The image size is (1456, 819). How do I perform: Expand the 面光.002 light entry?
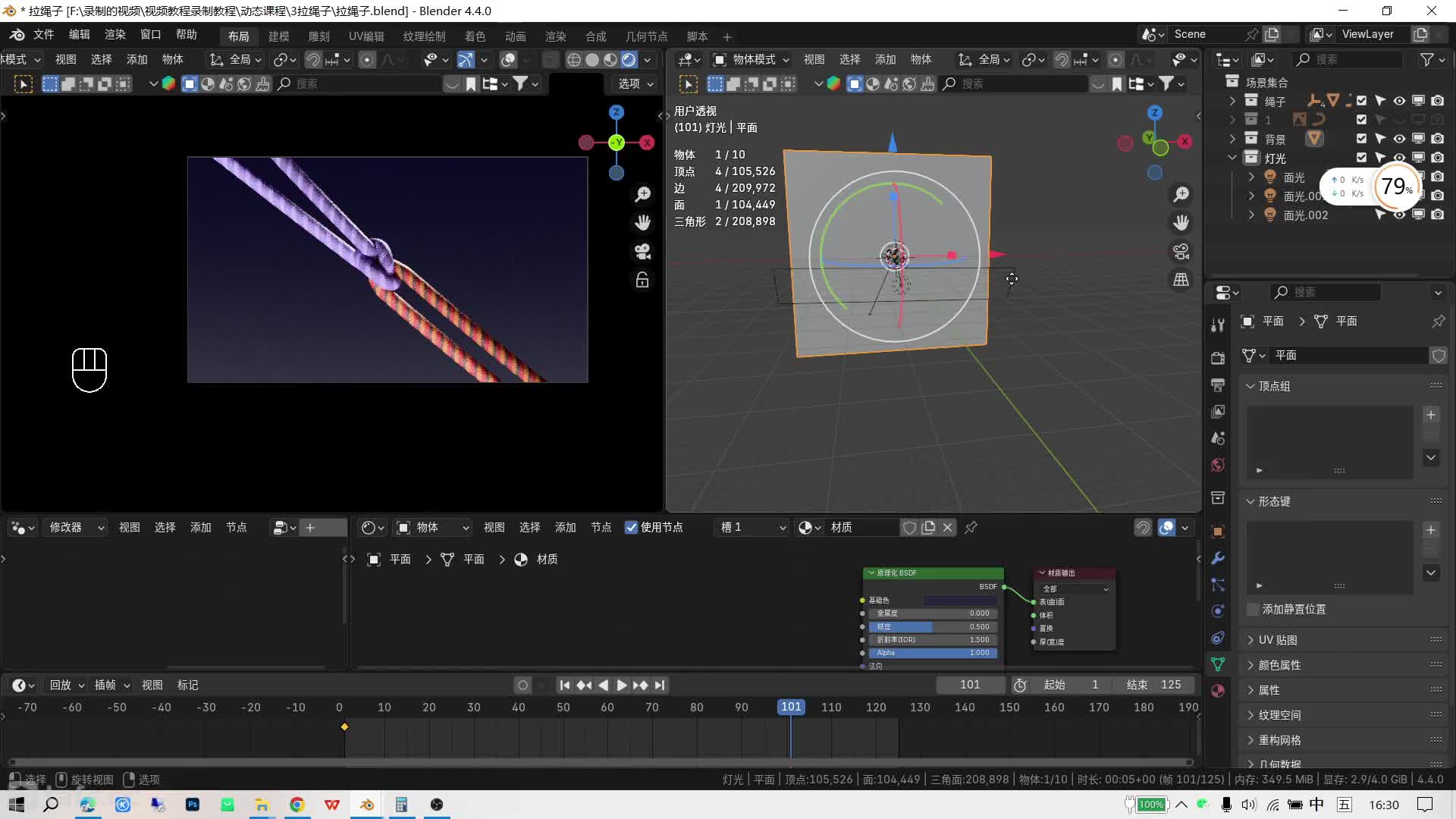click(1251, 215)
